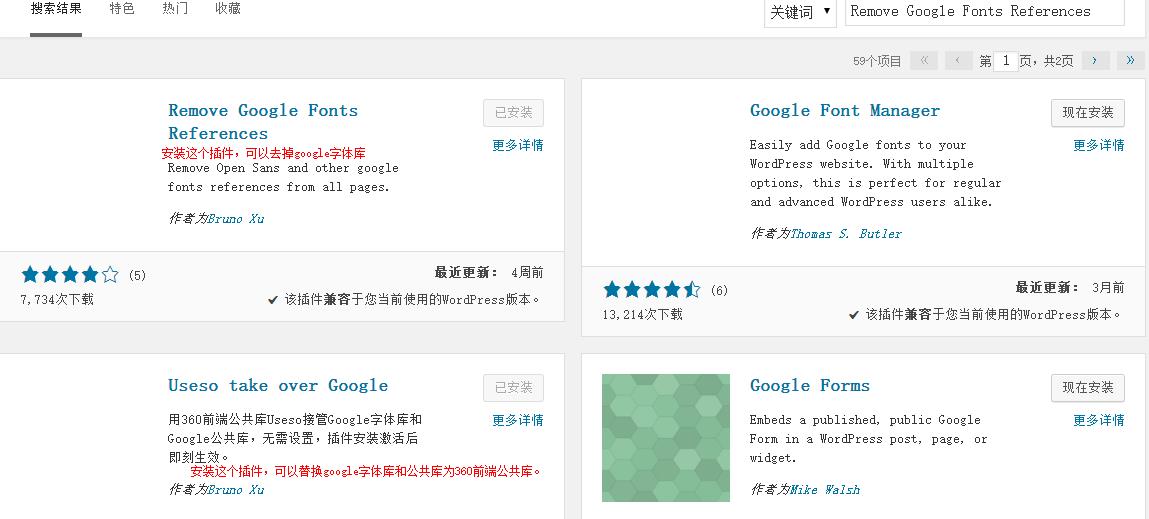Image resolution: width=1149 pixels, height=519 pixels.
Task: Jump to the last results page
Action: click(1130, 61)
